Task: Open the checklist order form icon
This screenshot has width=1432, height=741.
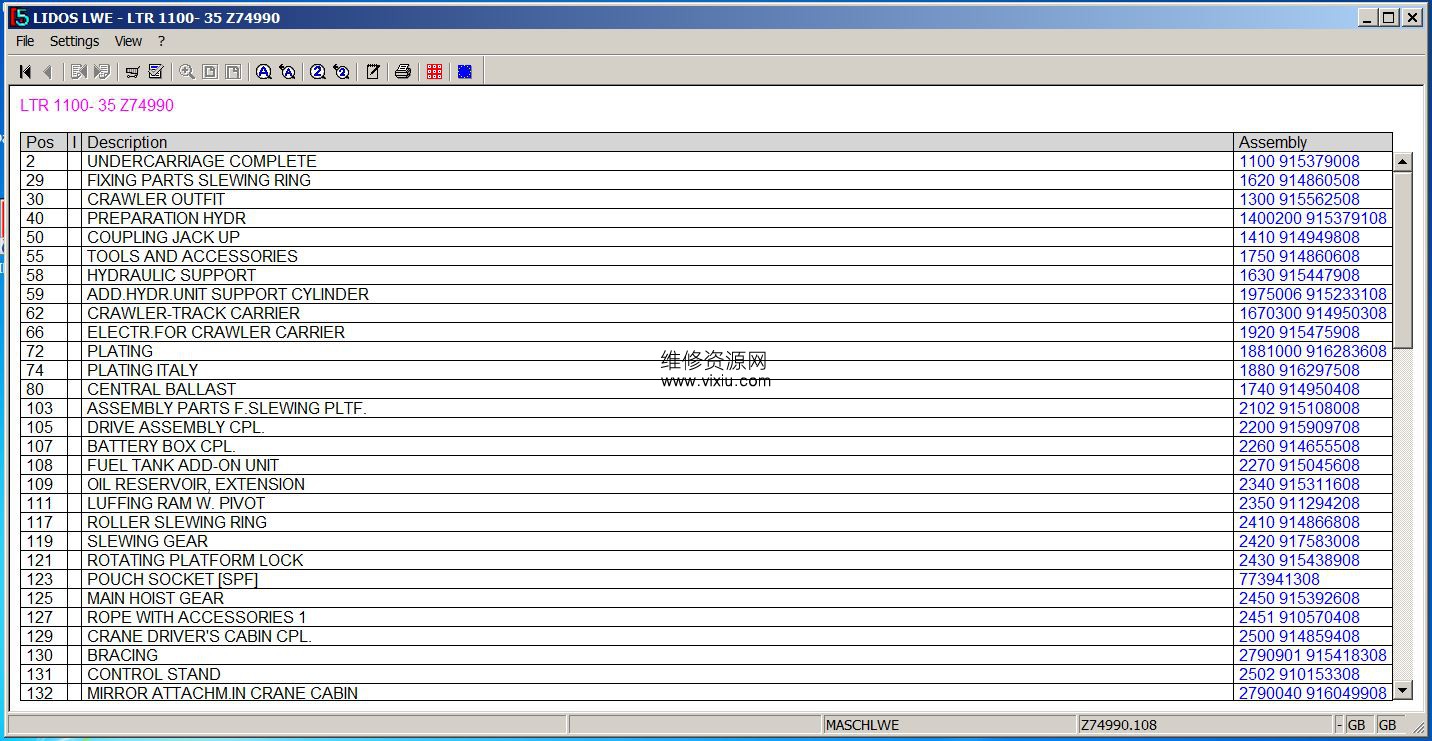Action: tap(156, 71)
